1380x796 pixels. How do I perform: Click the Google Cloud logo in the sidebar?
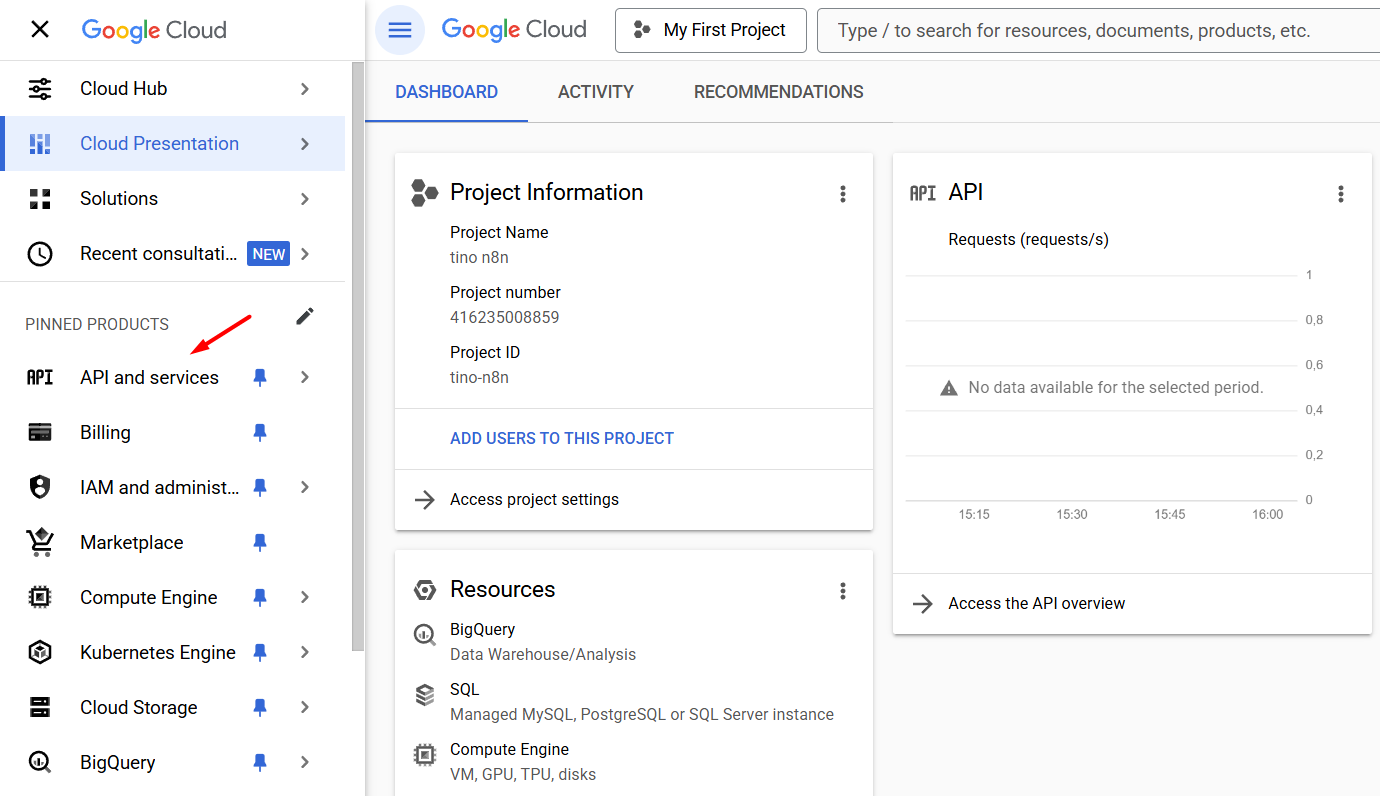point(154,30)
